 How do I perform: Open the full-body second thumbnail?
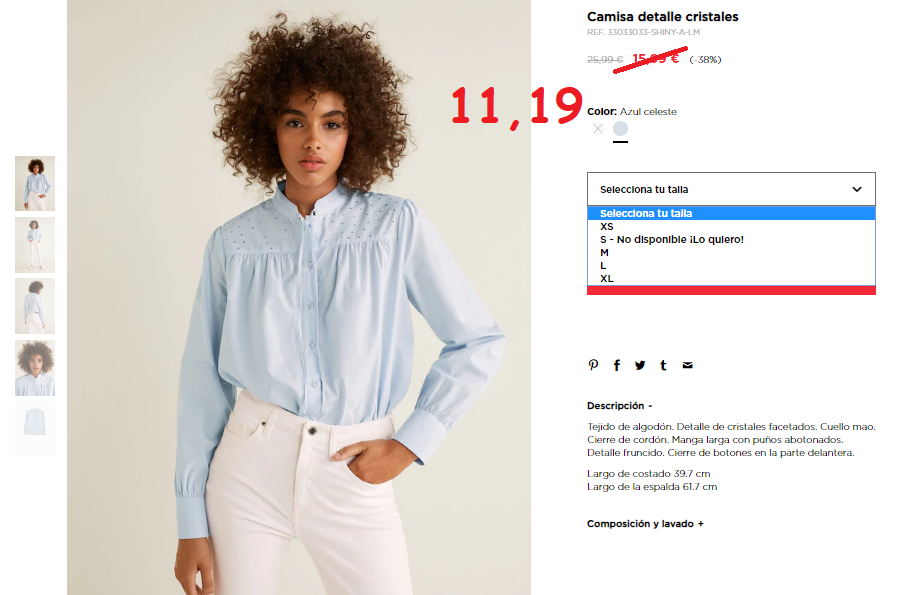35,245
